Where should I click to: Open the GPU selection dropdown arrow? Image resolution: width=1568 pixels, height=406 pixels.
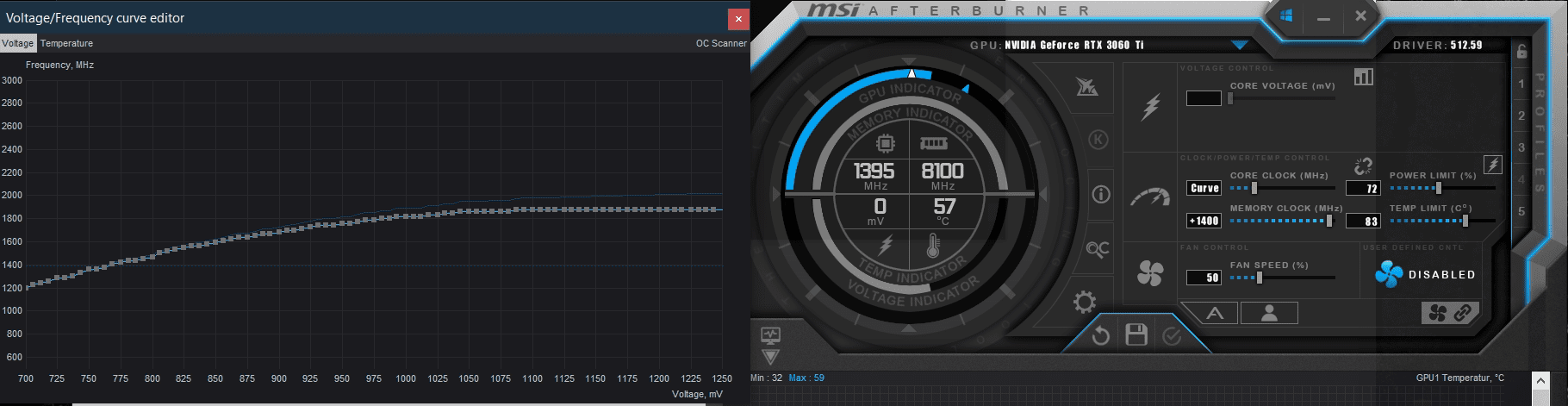1240,45
